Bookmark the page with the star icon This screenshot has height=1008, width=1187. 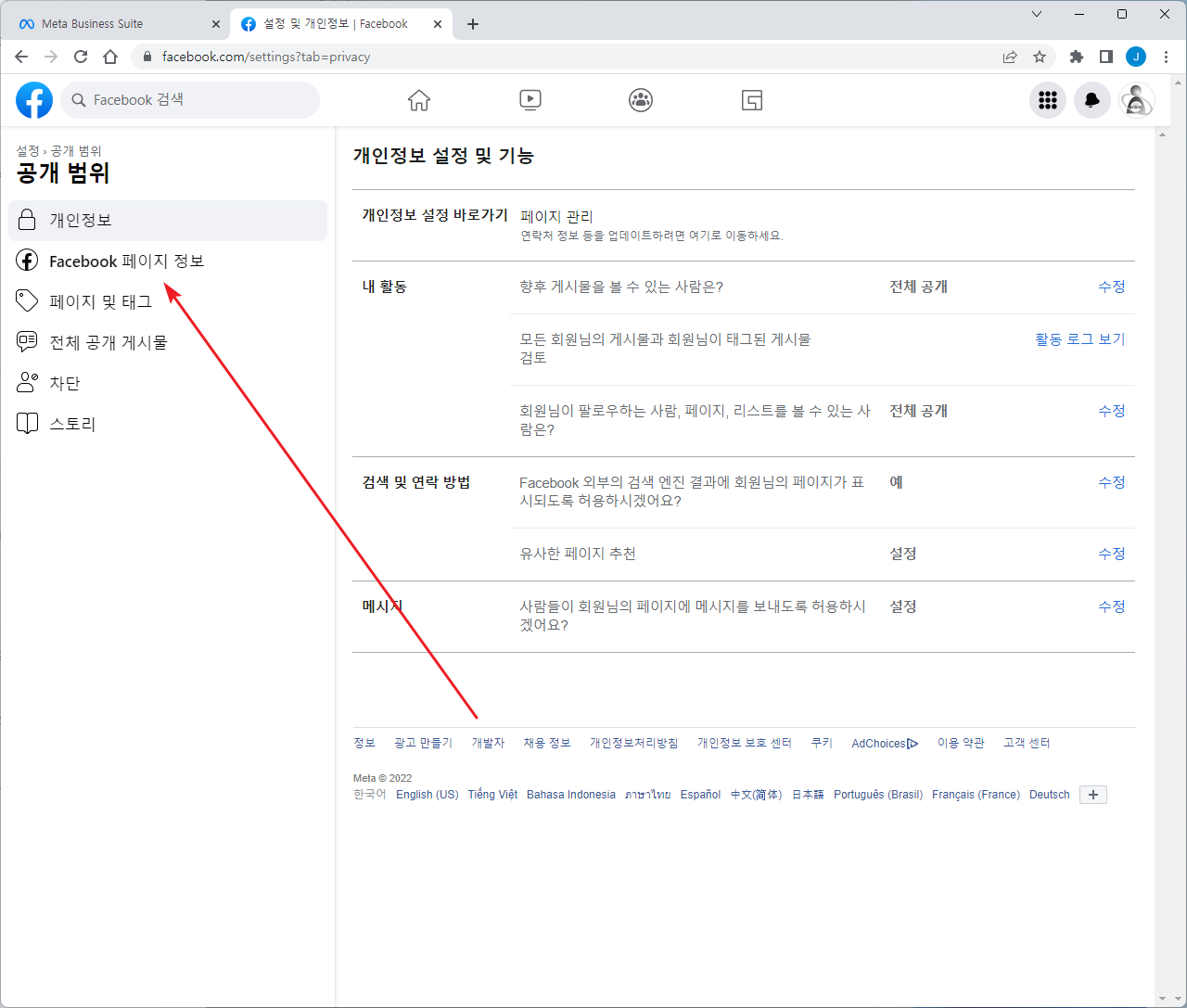tap(1040, 57)
